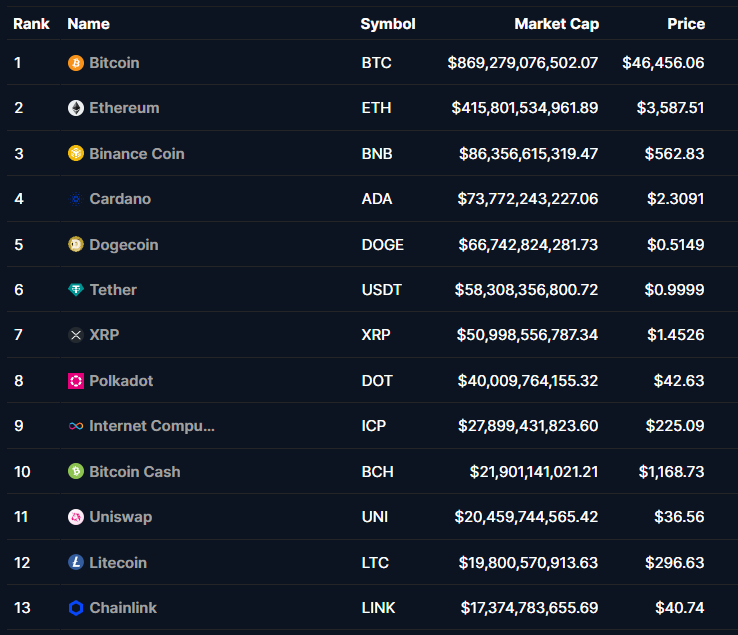738x635 pixels.
Task: Sort by the Market Cap header
Action: [556, 24]
